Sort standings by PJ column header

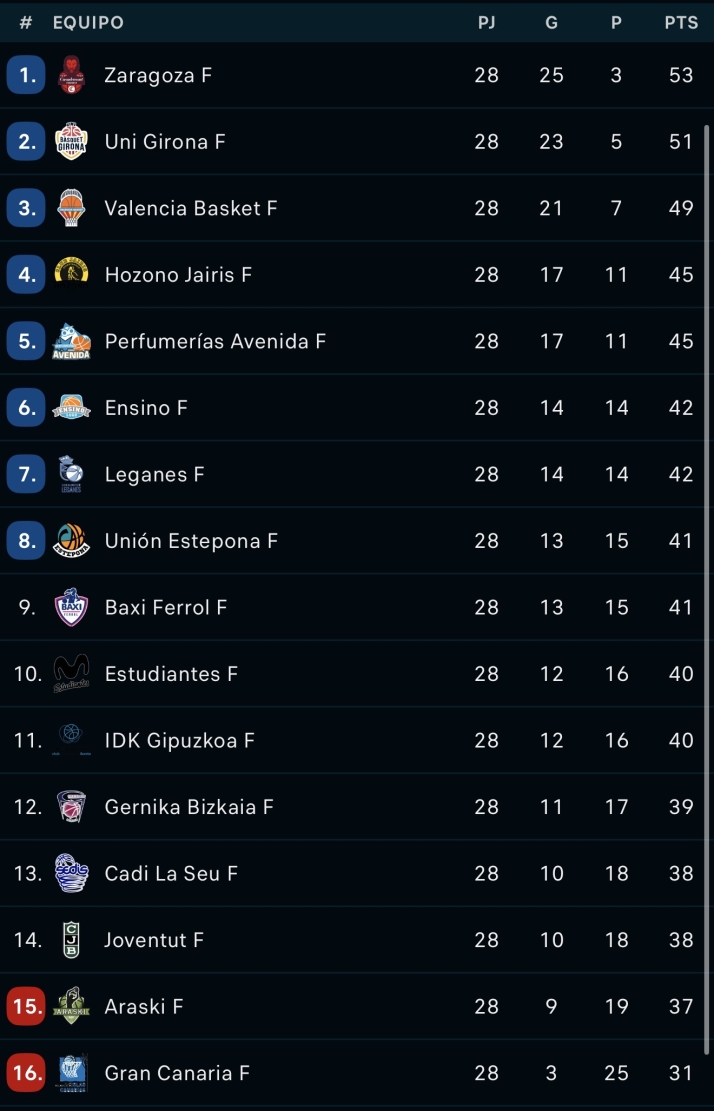pyautogui.click(x=487, y=23)
